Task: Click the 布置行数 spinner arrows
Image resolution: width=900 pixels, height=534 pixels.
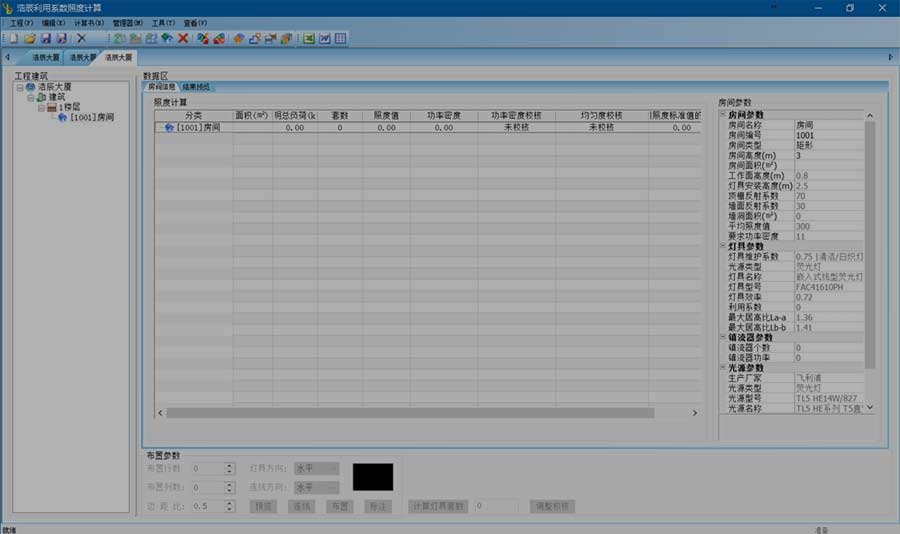Action: click(x=229, y=469)
